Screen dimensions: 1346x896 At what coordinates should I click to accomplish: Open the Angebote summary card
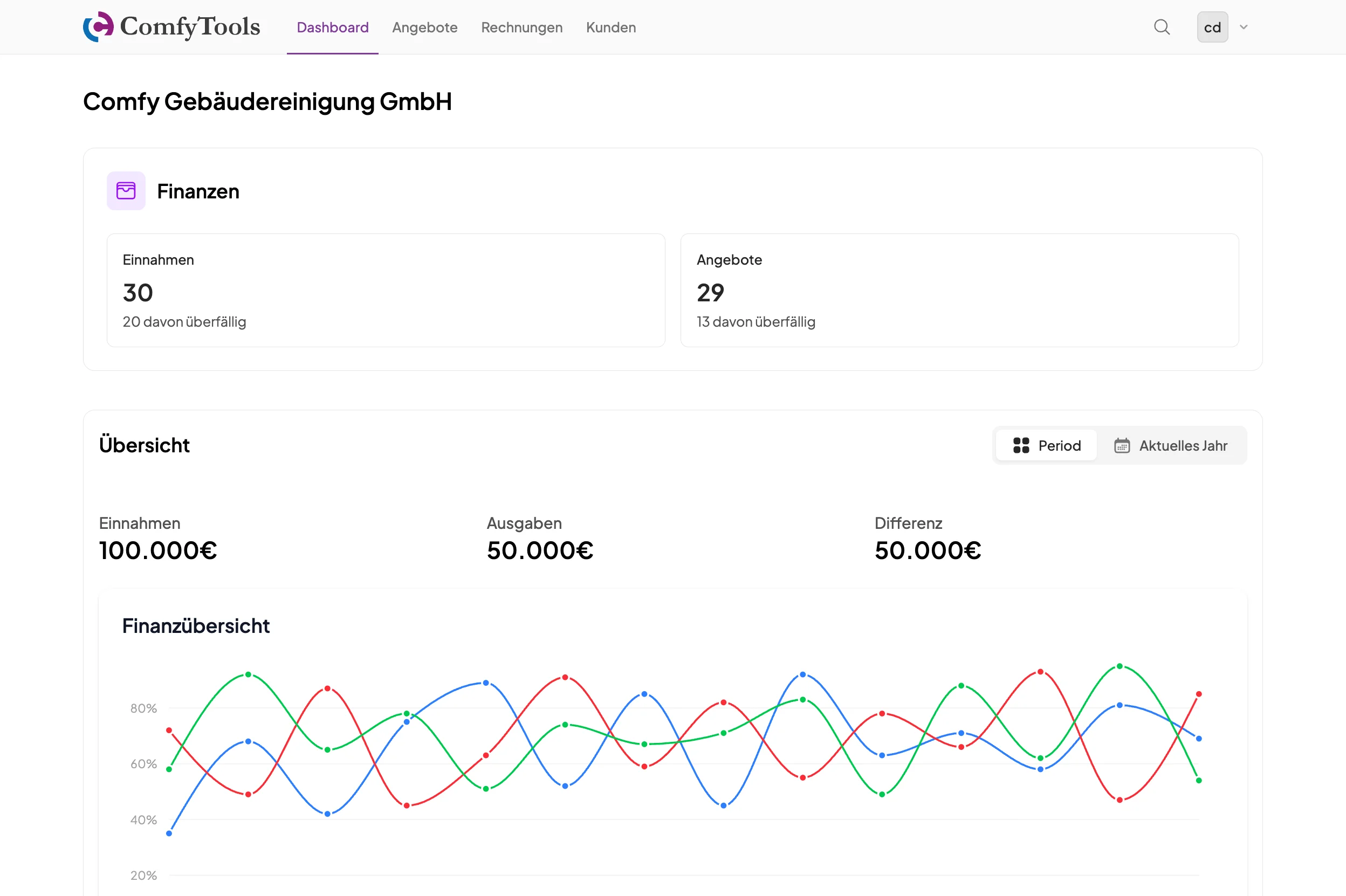(x=959, y=290)
